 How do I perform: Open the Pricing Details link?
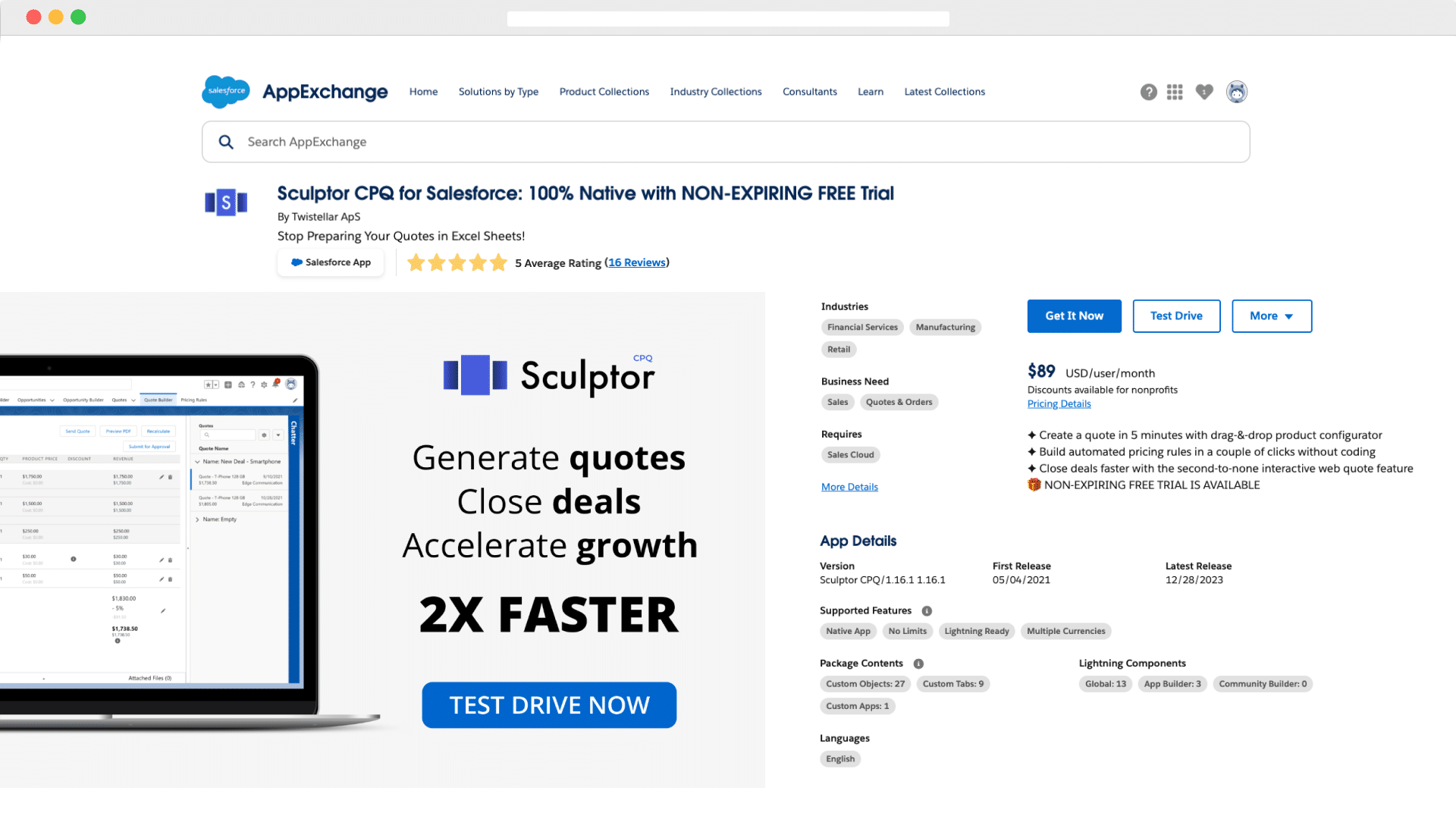pos(1059,403)
